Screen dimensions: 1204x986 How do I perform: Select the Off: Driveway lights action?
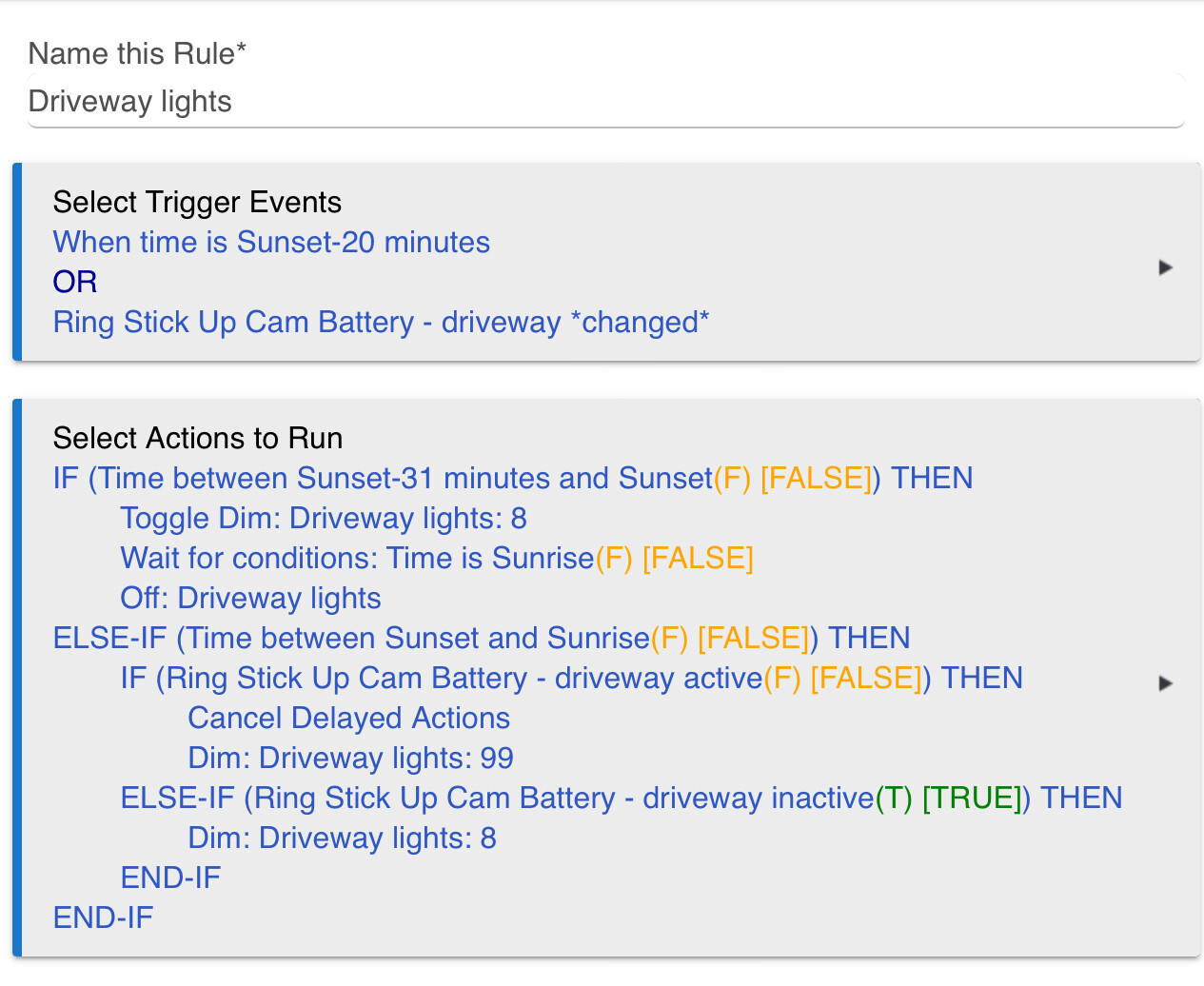[x=250, y=598]
